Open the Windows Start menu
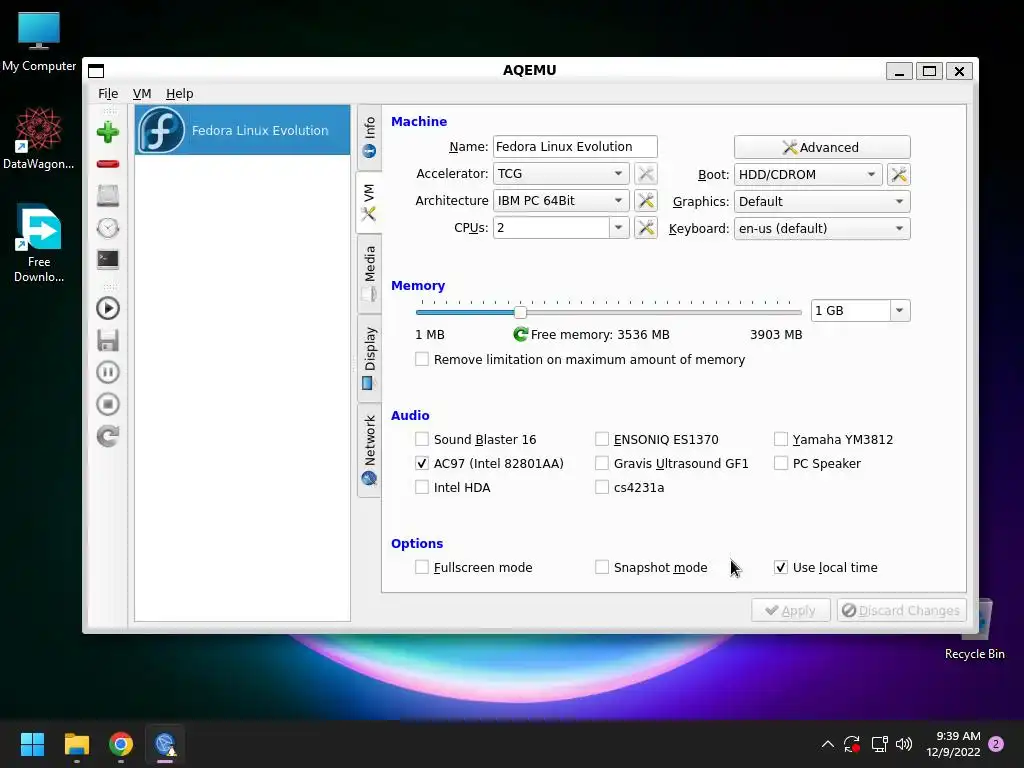 tap(32, 744)
